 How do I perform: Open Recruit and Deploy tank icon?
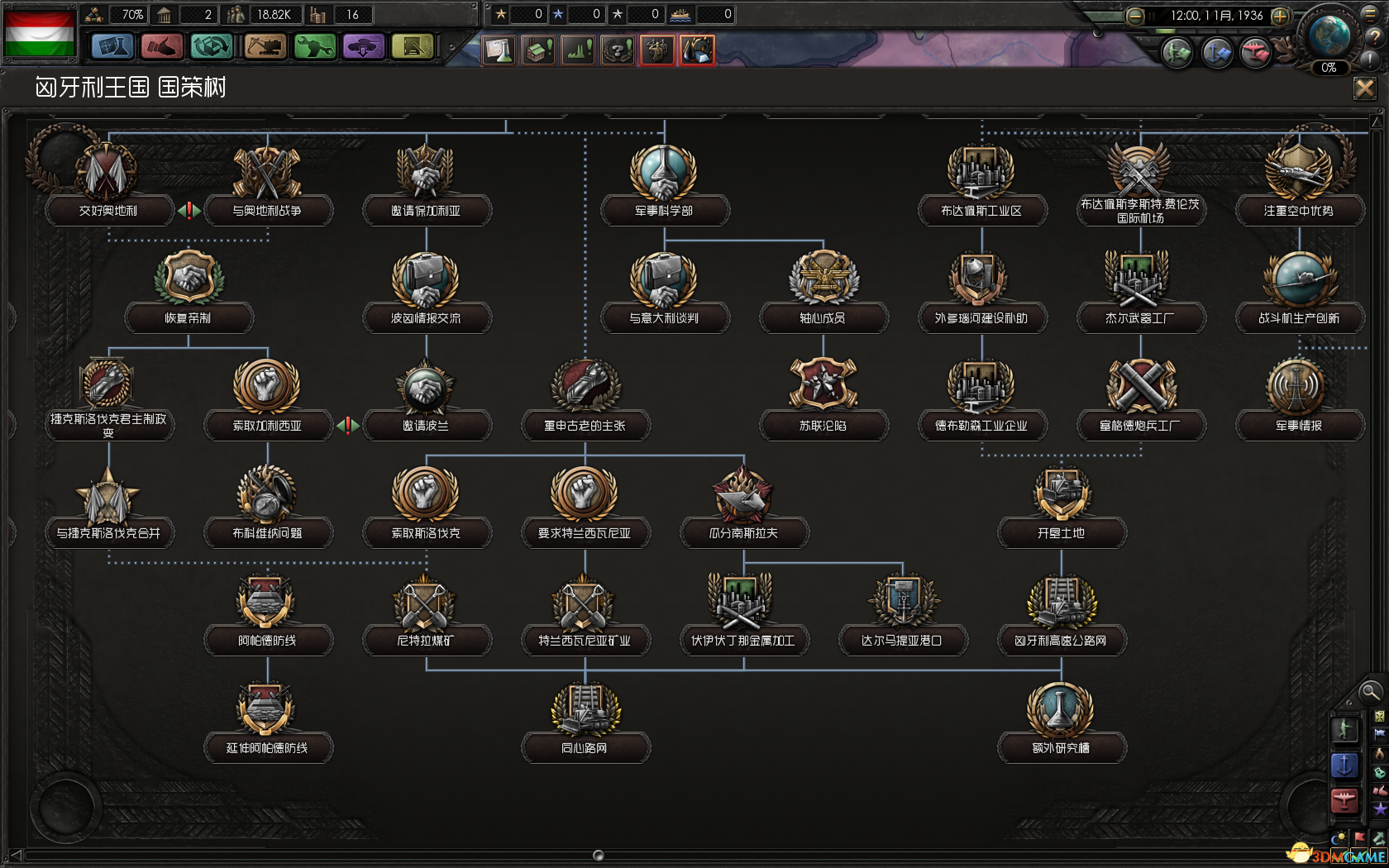[x=363, y=47]
